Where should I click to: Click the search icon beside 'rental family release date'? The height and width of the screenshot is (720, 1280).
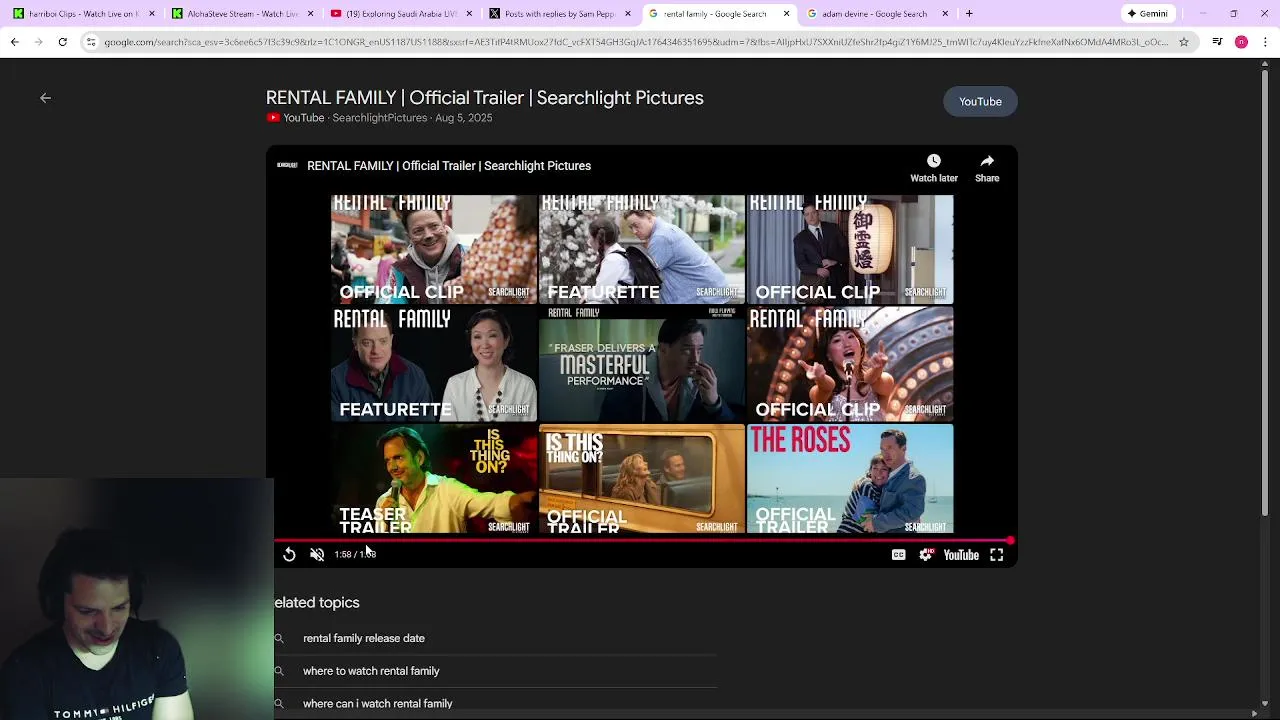pos(279,638)
